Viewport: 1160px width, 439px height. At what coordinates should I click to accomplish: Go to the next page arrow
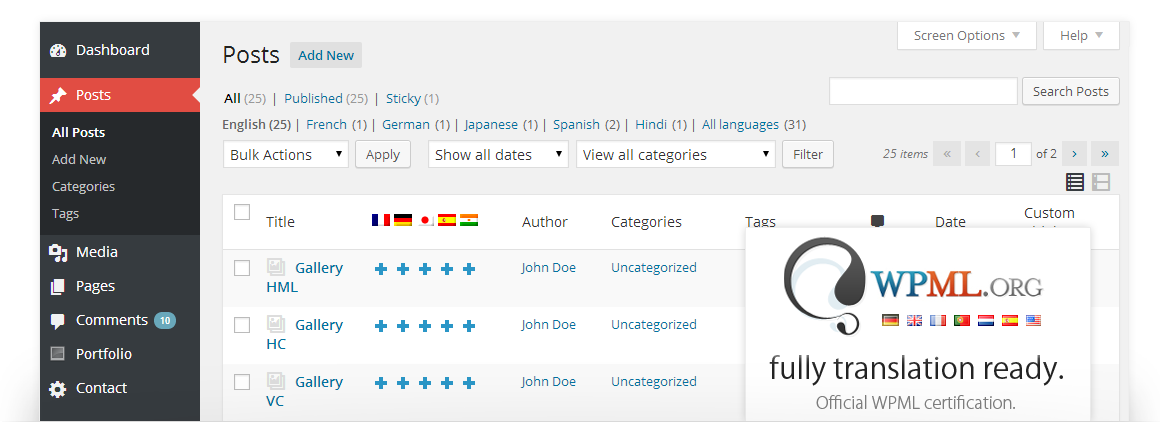1074,154
